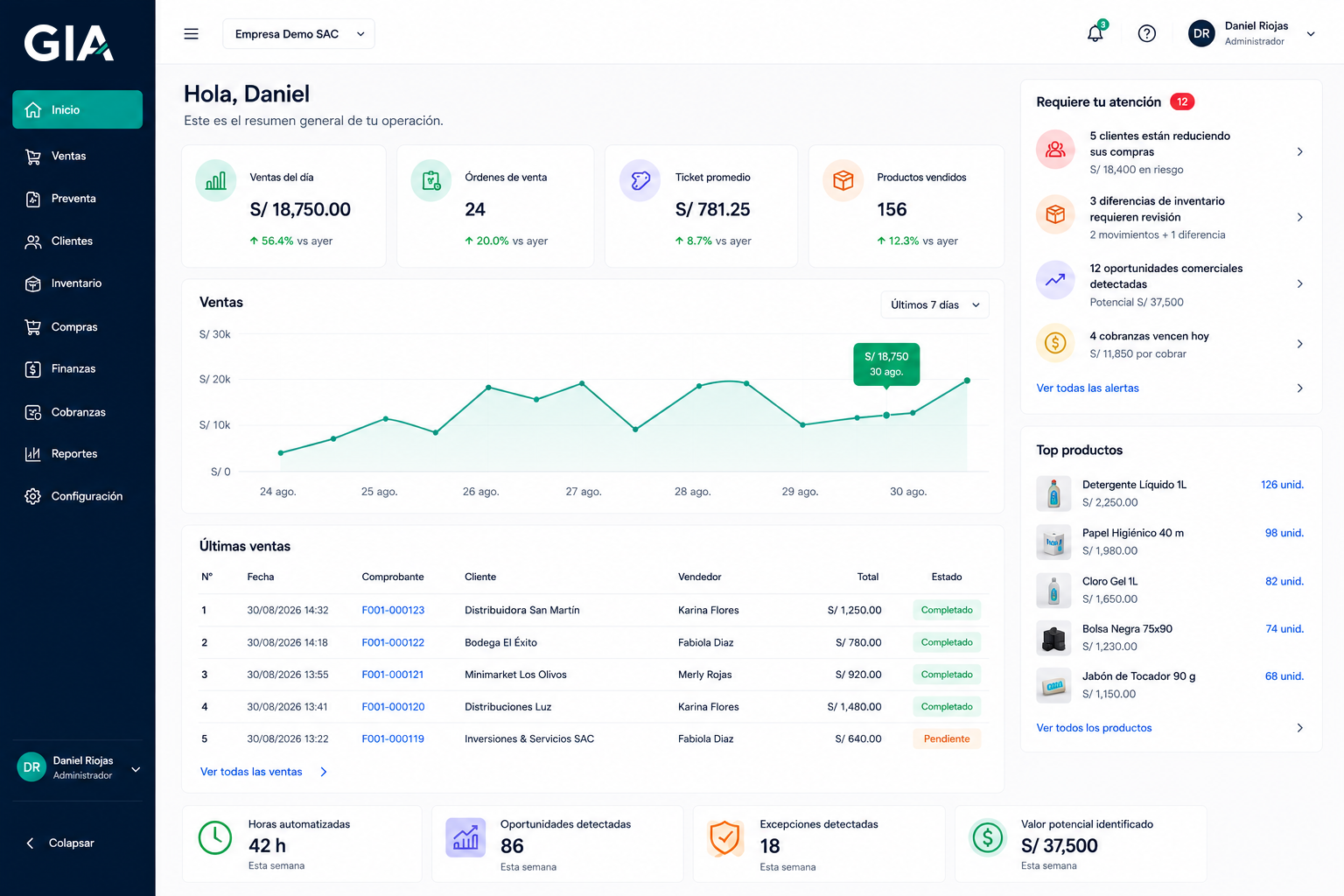The width and height of the screenshot is (1344, 896).
Task: Click Ver todas las alertas link
Action: tap(1088, 388)
